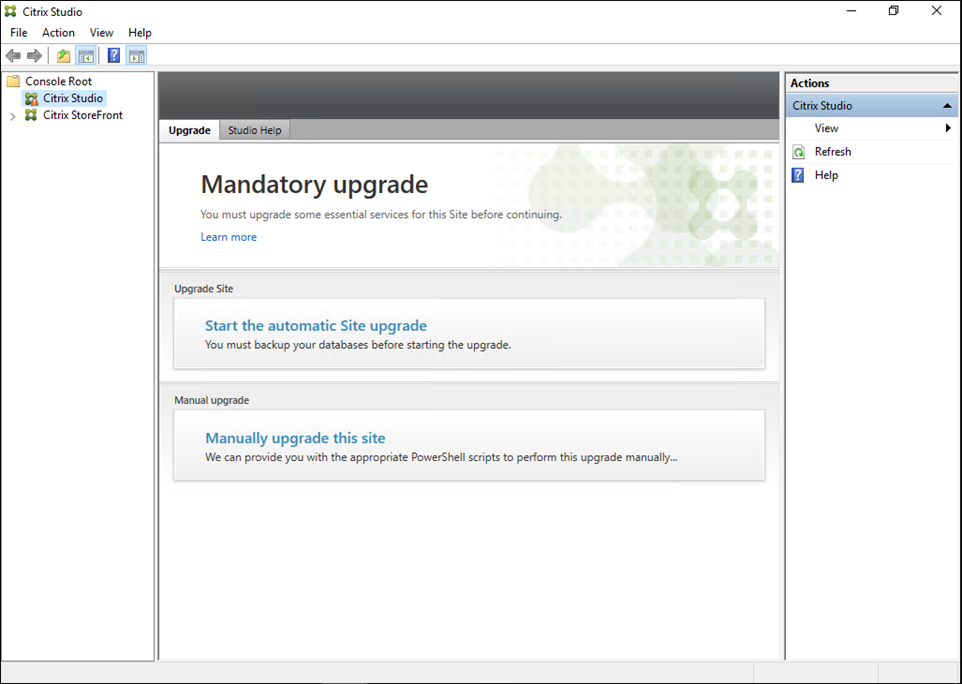Click the Up one level folder icon
Image resolution: width=962 pixels, height=684 pixels.
[63, 56]
